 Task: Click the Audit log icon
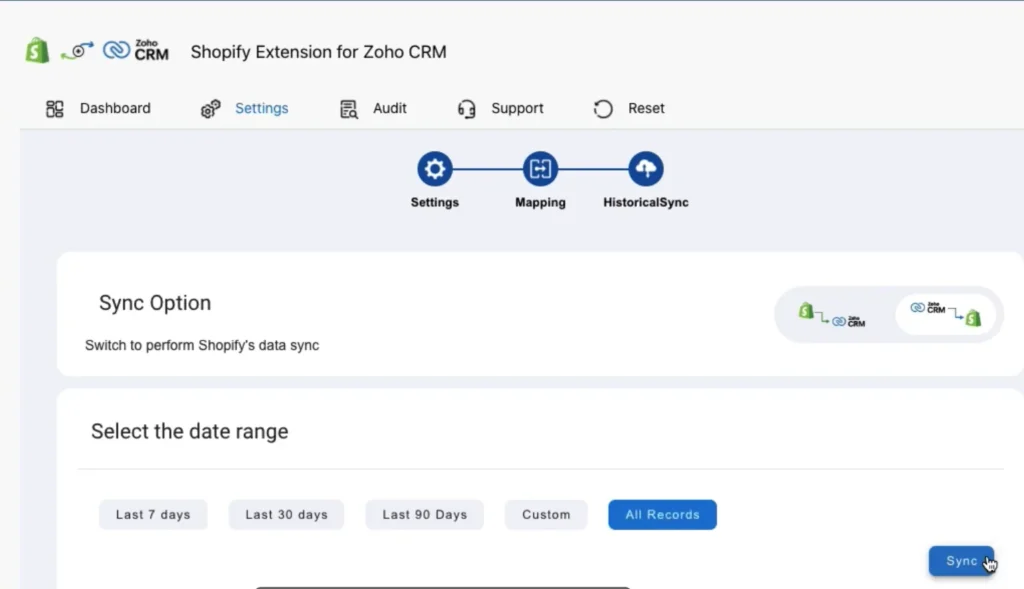347,108
